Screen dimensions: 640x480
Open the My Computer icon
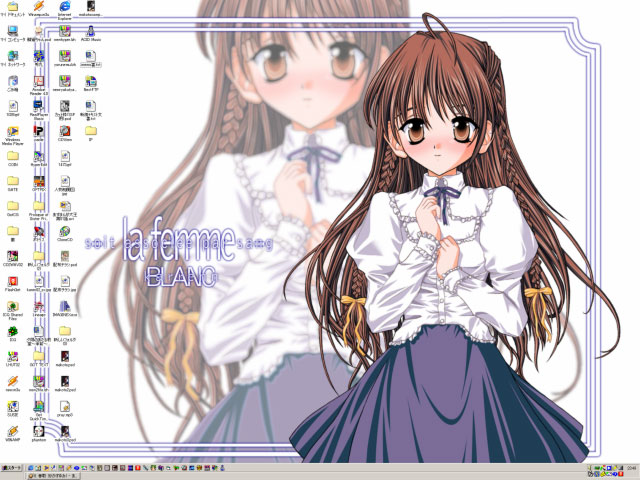pyautogui.click(x=13, y=31)
